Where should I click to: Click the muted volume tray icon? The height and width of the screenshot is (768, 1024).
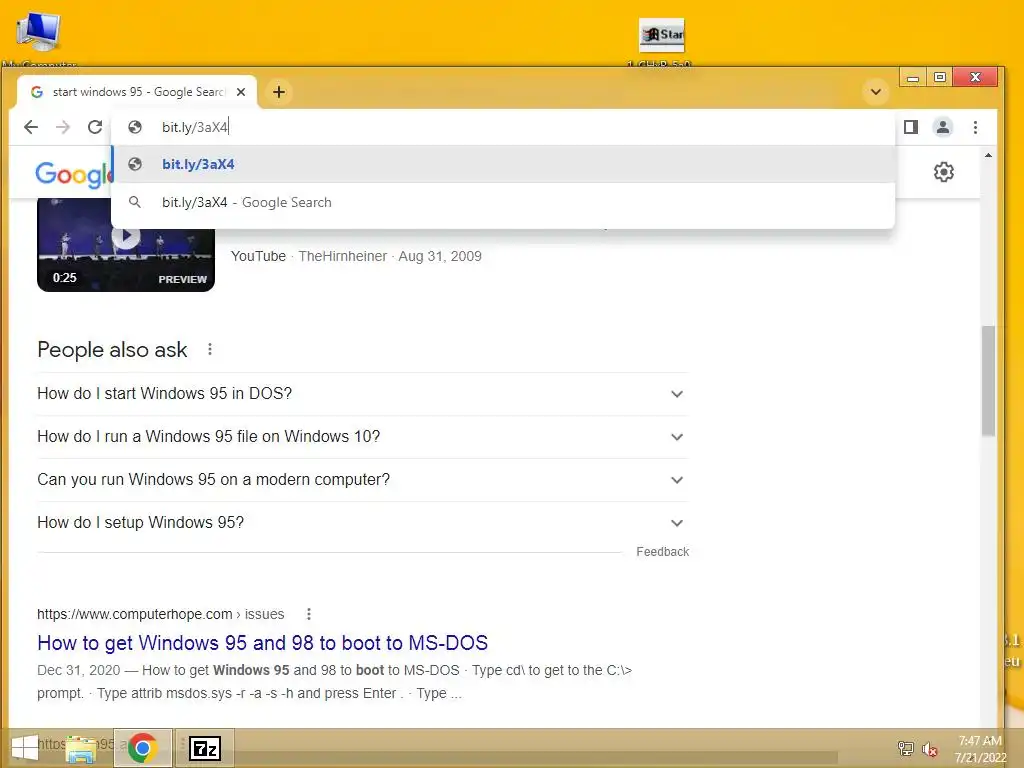[930, 749]
